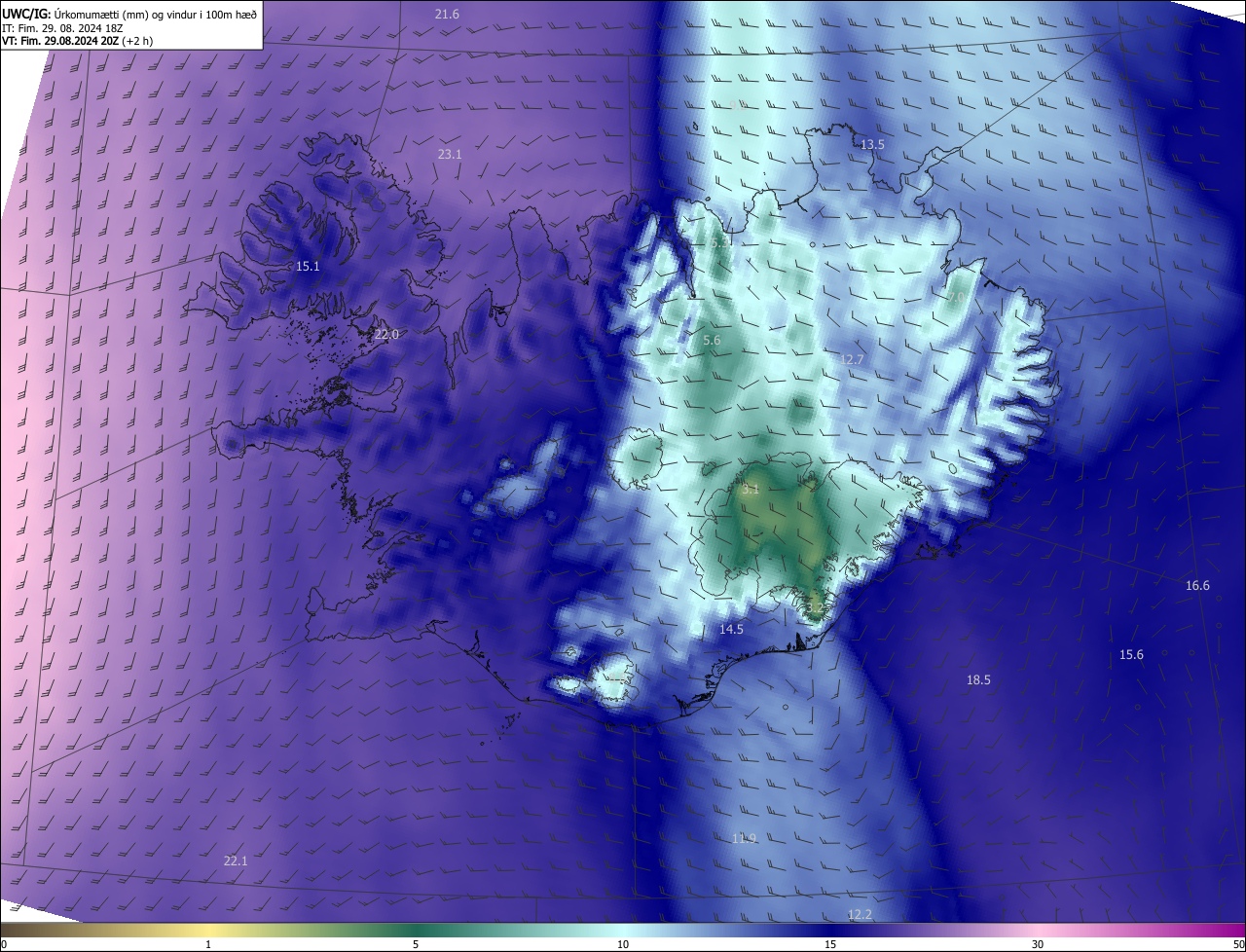The width and height of the screenshot is (1246, 952).
Task: Click the VT valid time line
Action: (78, 41)
